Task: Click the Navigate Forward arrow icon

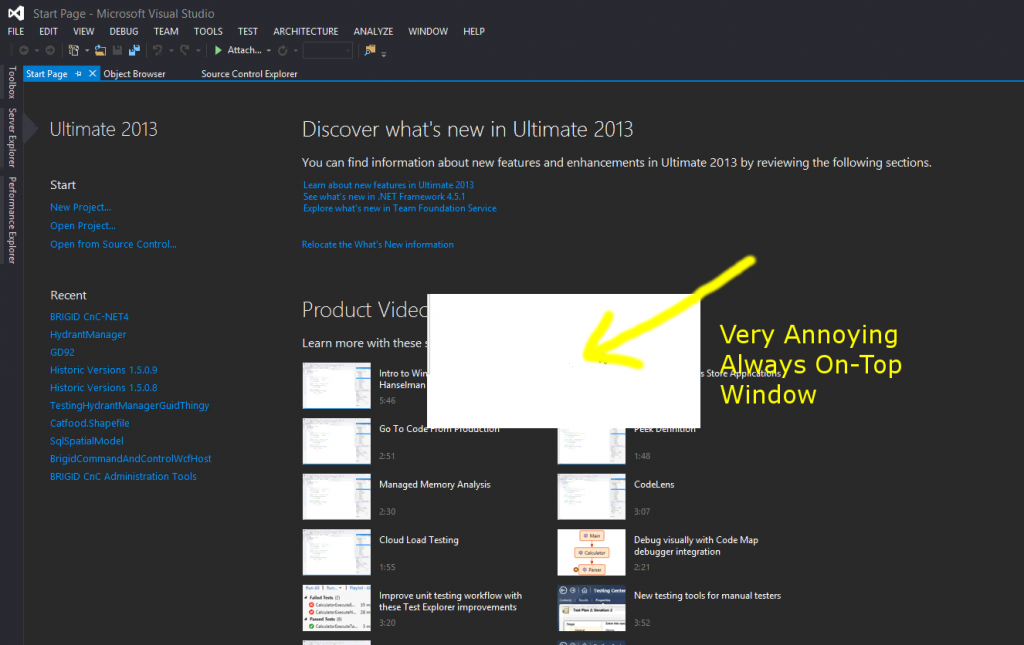Action: [x=50, y=50]
